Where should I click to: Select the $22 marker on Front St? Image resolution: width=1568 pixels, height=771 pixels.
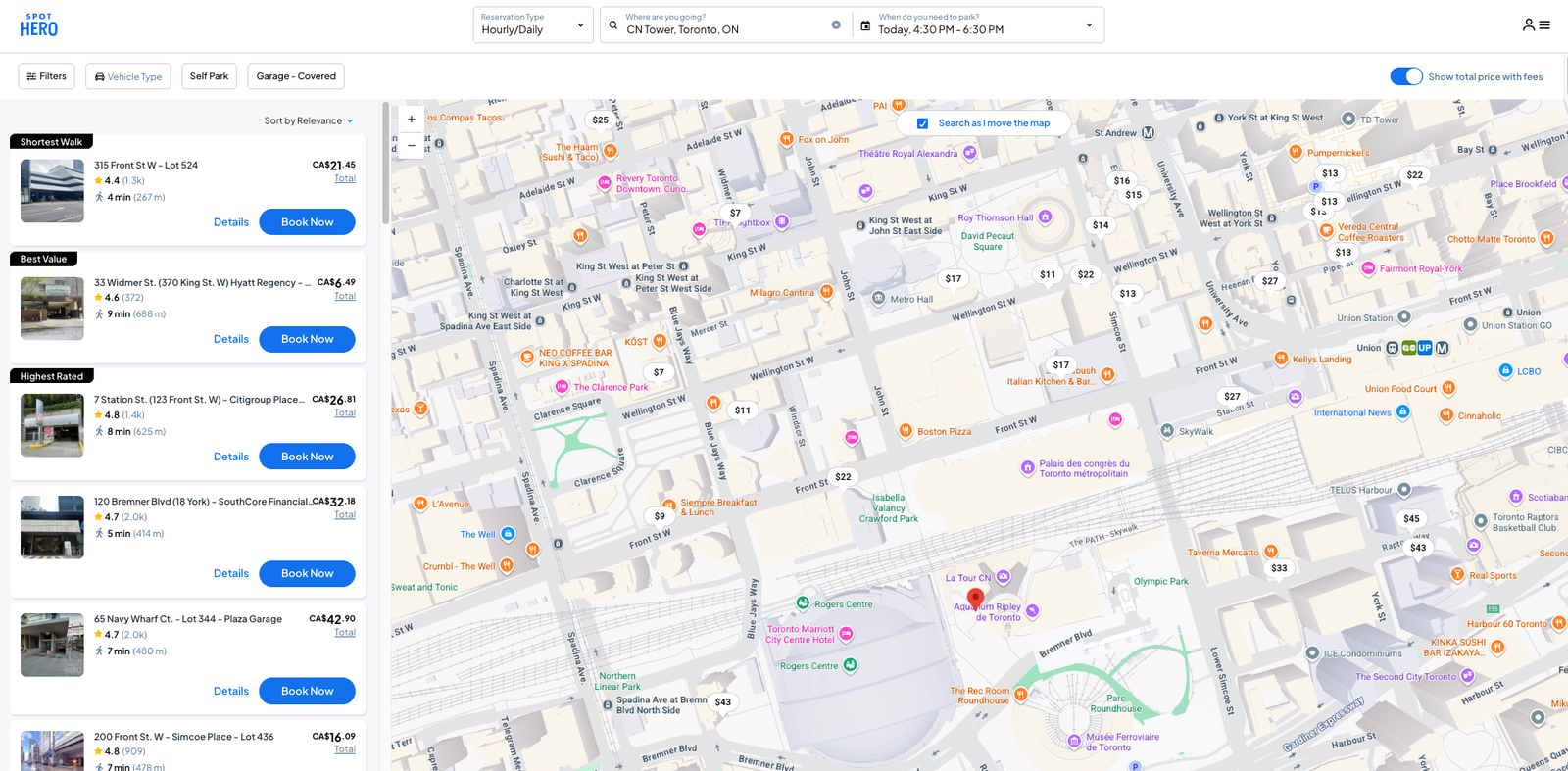click(843, 477)
